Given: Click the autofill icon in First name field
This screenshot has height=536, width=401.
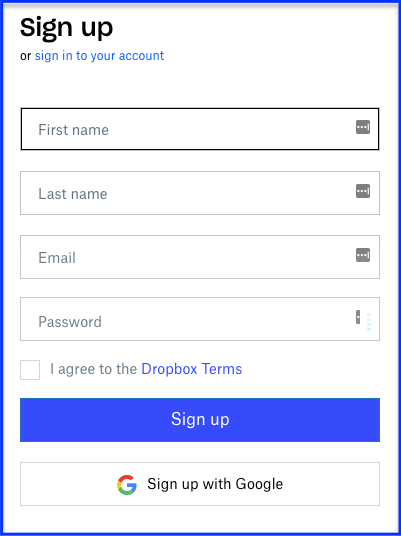Looking at the screenshot, I should tap(363, 127).
